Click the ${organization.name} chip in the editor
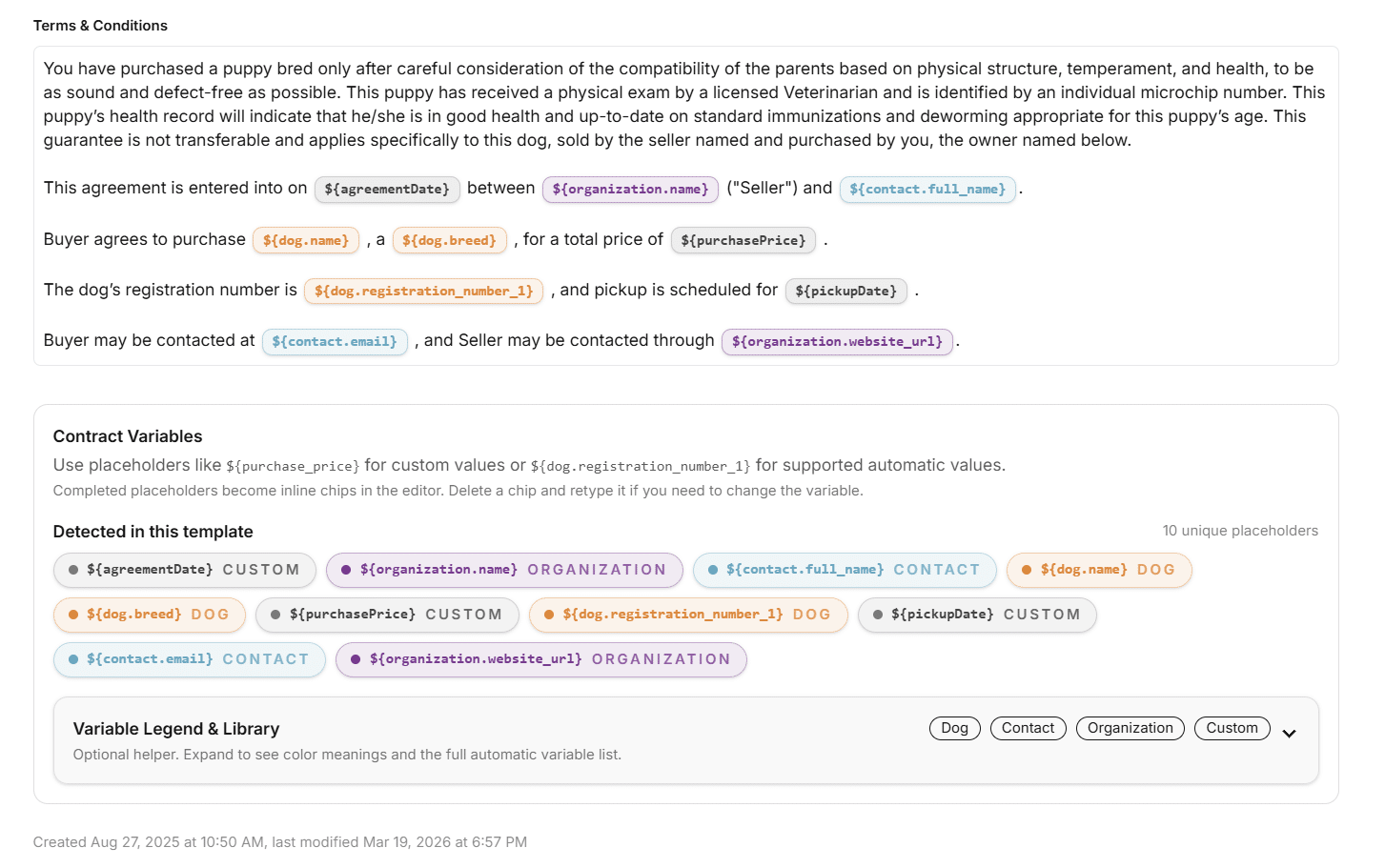The height and width of the screenshot is (868, 1385). [x=630, y=189]
